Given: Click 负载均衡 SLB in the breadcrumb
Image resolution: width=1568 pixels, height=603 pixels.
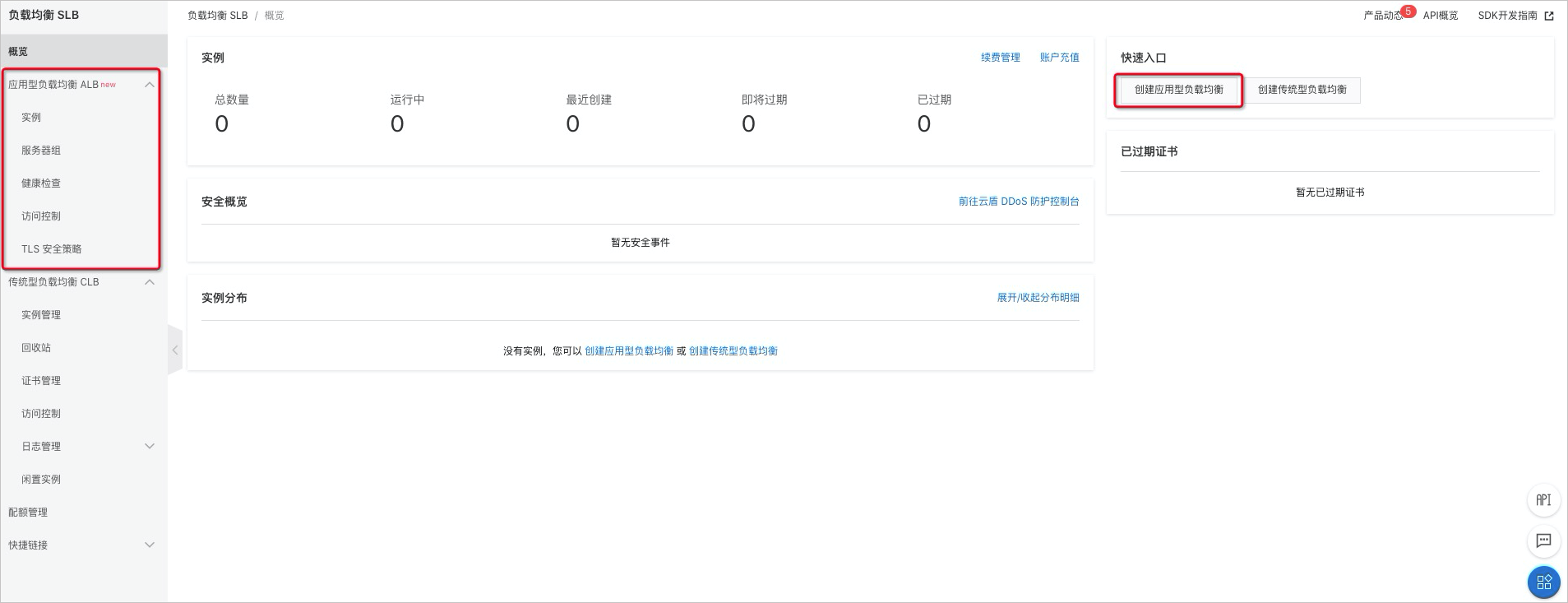Looking at the screenshot, I should click(x=217, y=16).
